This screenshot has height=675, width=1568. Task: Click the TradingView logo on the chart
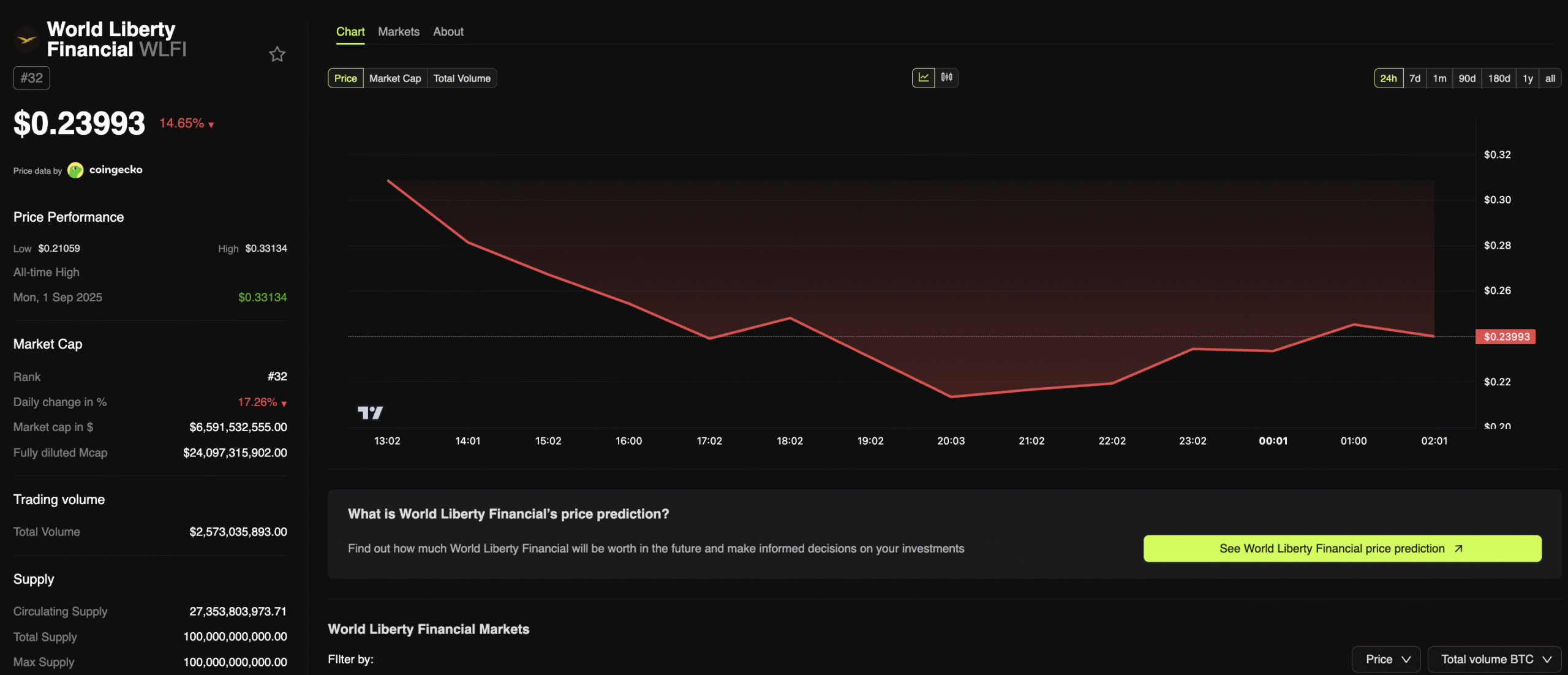click(x=370, y=413)
